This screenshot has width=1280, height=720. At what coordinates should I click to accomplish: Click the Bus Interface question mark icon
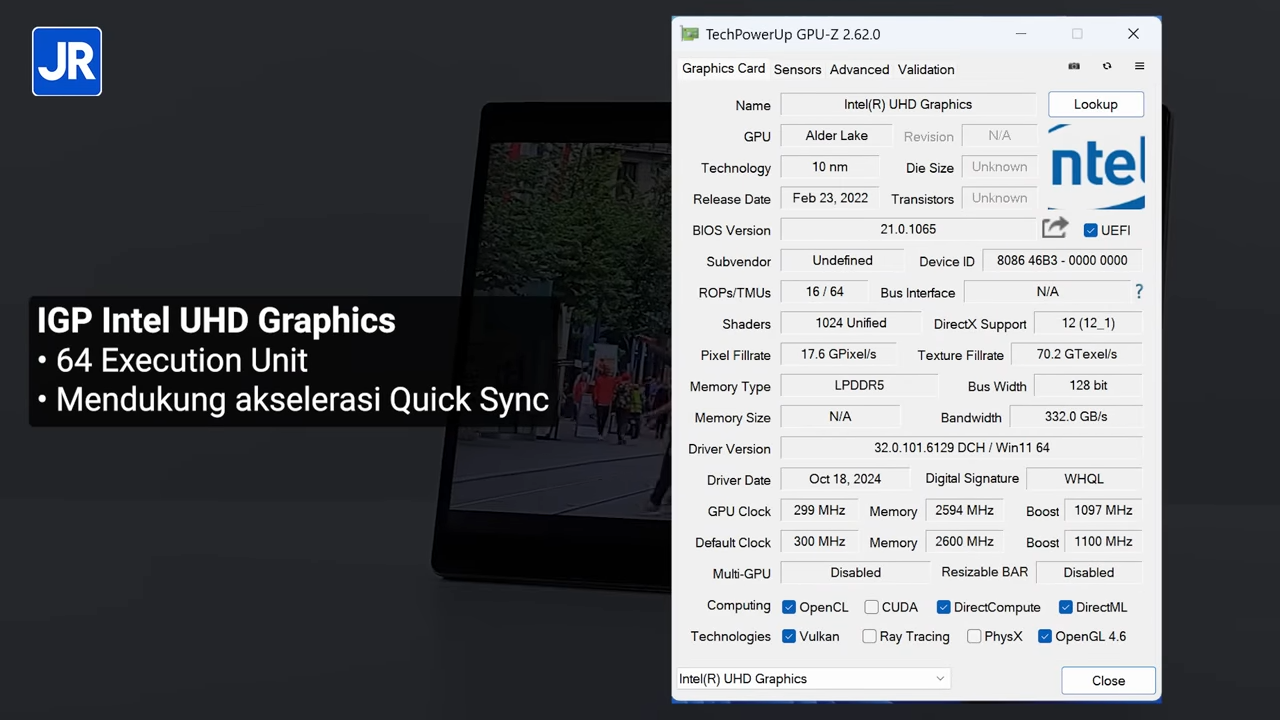point(1138,292)
